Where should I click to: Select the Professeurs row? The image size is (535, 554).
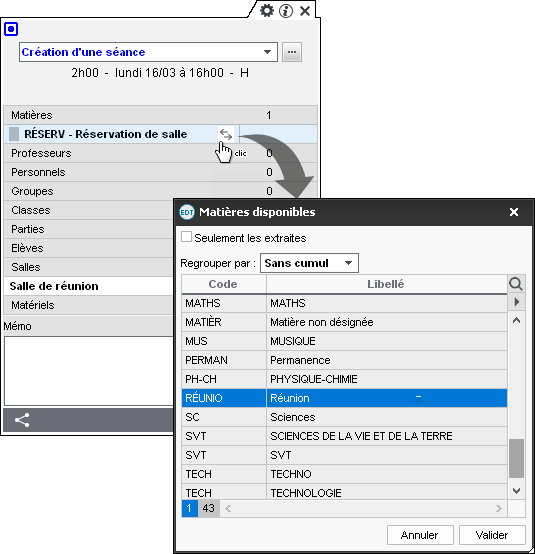tap(160, 153)
